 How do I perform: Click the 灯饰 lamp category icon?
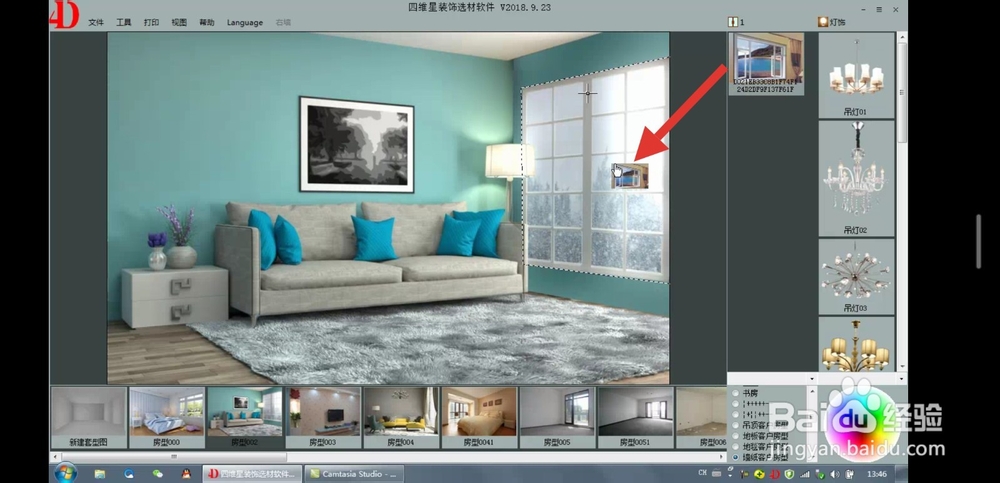coord(823,22)
